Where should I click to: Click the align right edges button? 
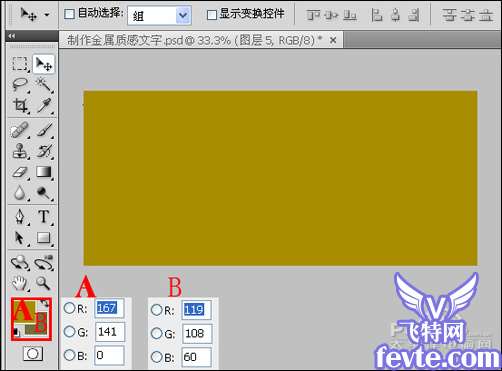[414, 15]
